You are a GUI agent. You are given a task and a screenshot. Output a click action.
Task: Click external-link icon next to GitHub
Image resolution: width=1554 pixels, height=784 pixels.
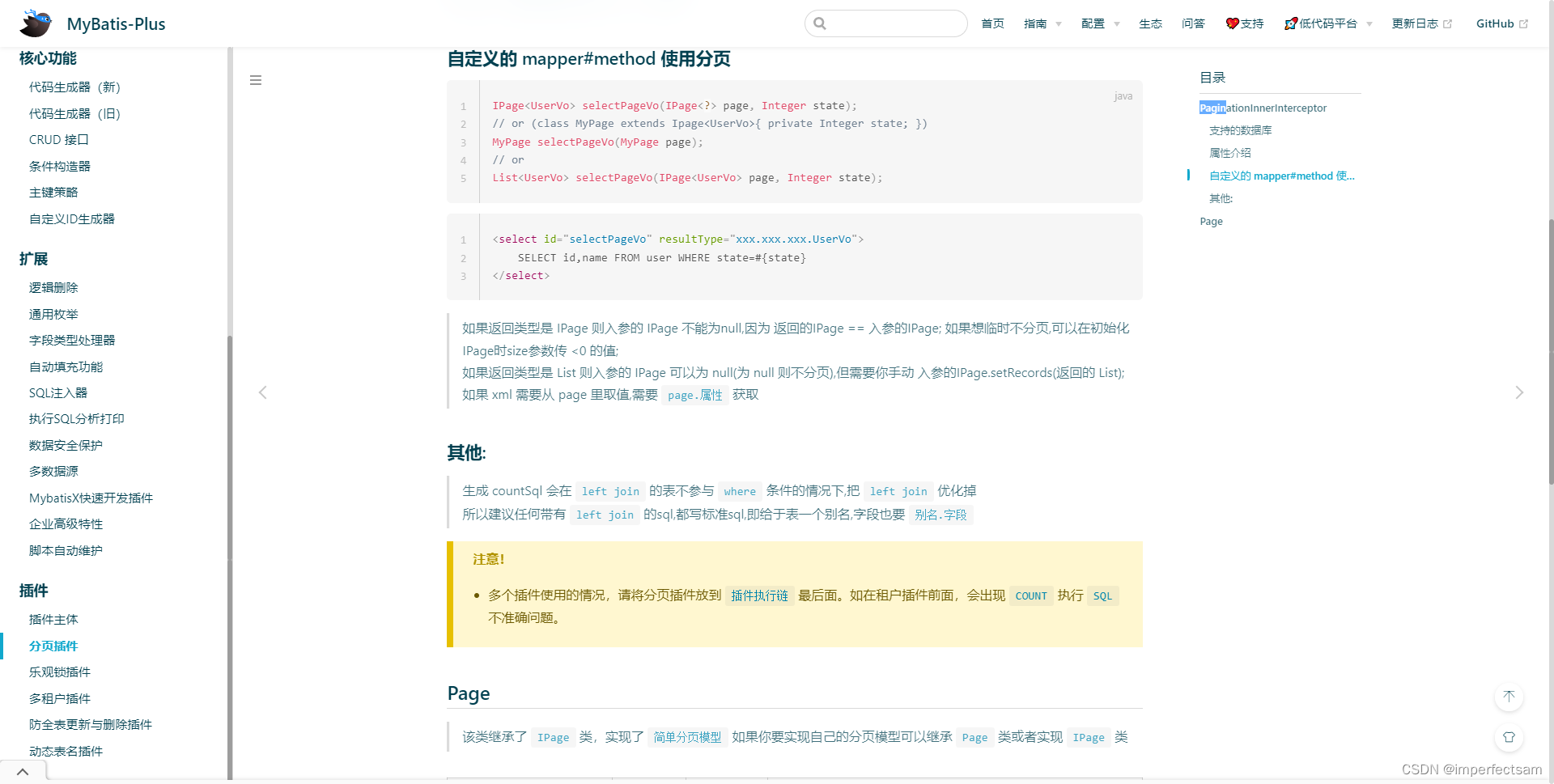click(x=1523, y=24)
